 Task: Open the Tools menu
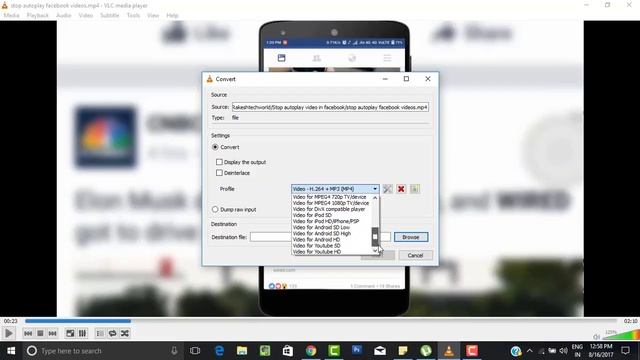(133, 15)
